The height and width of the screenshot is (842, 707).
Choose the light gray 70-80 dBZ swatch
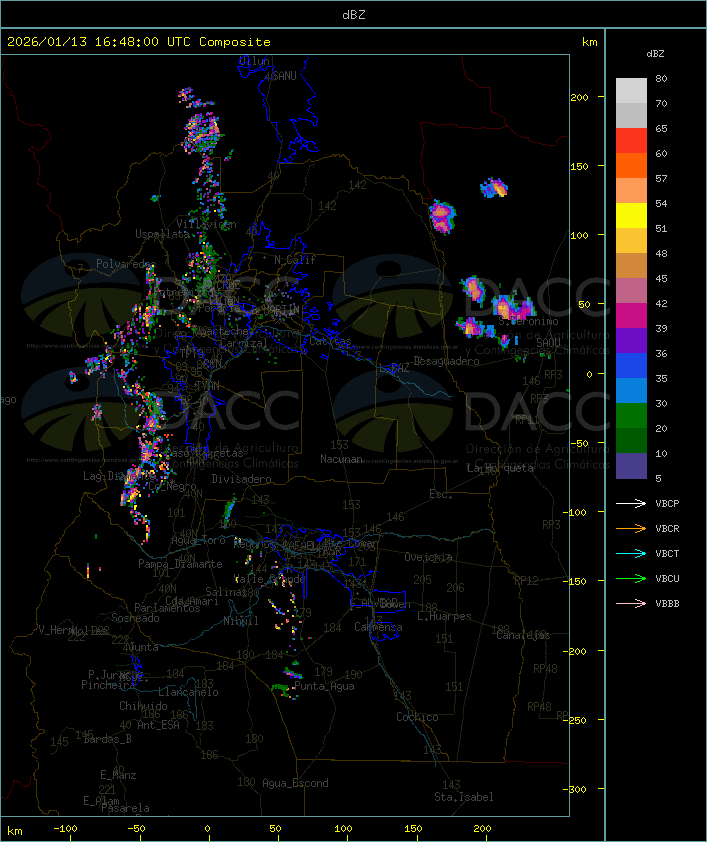tap(631, 91)
